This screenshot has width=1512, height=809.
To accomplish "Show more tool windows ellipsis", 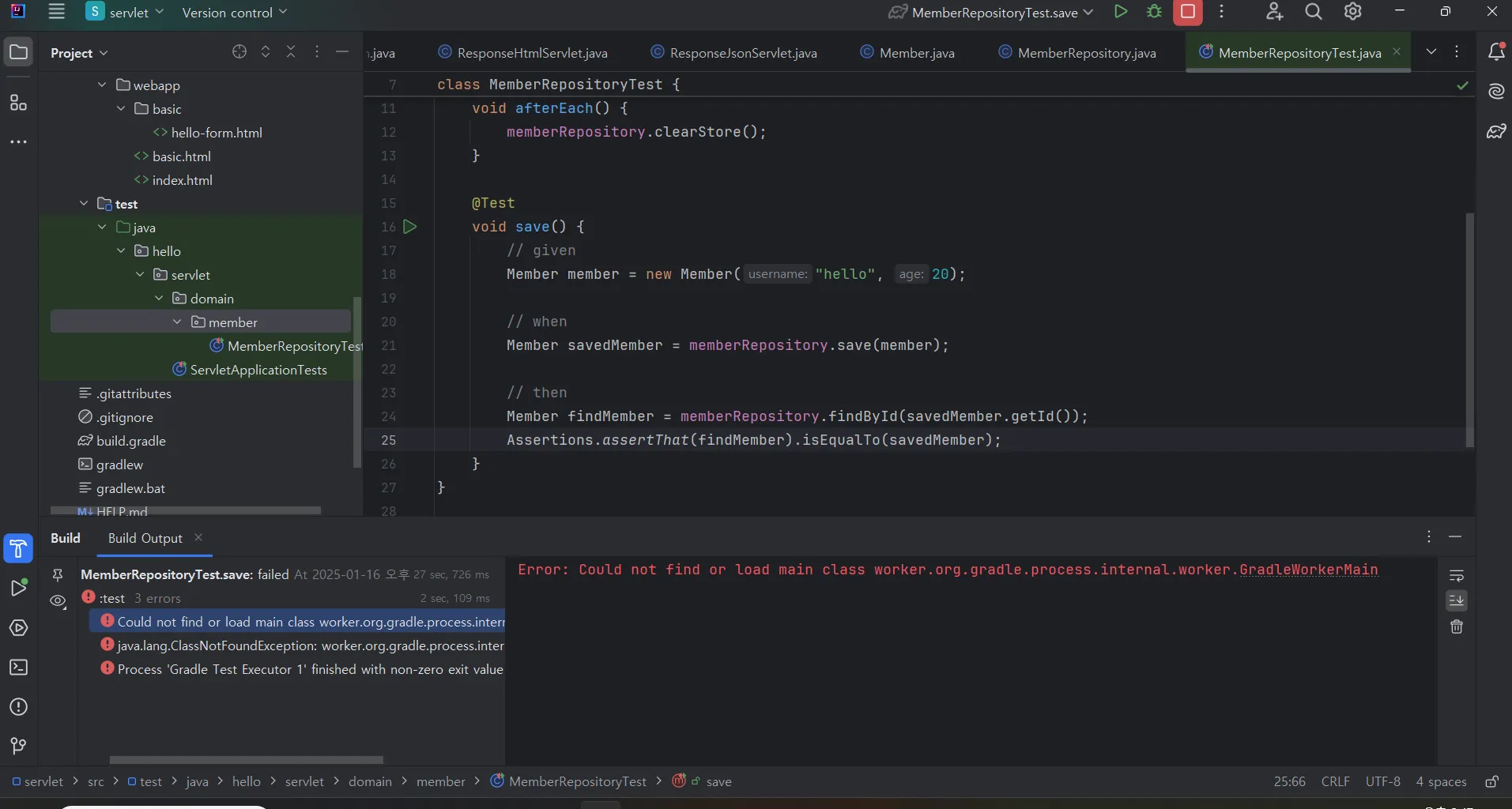I will point(18,142).
